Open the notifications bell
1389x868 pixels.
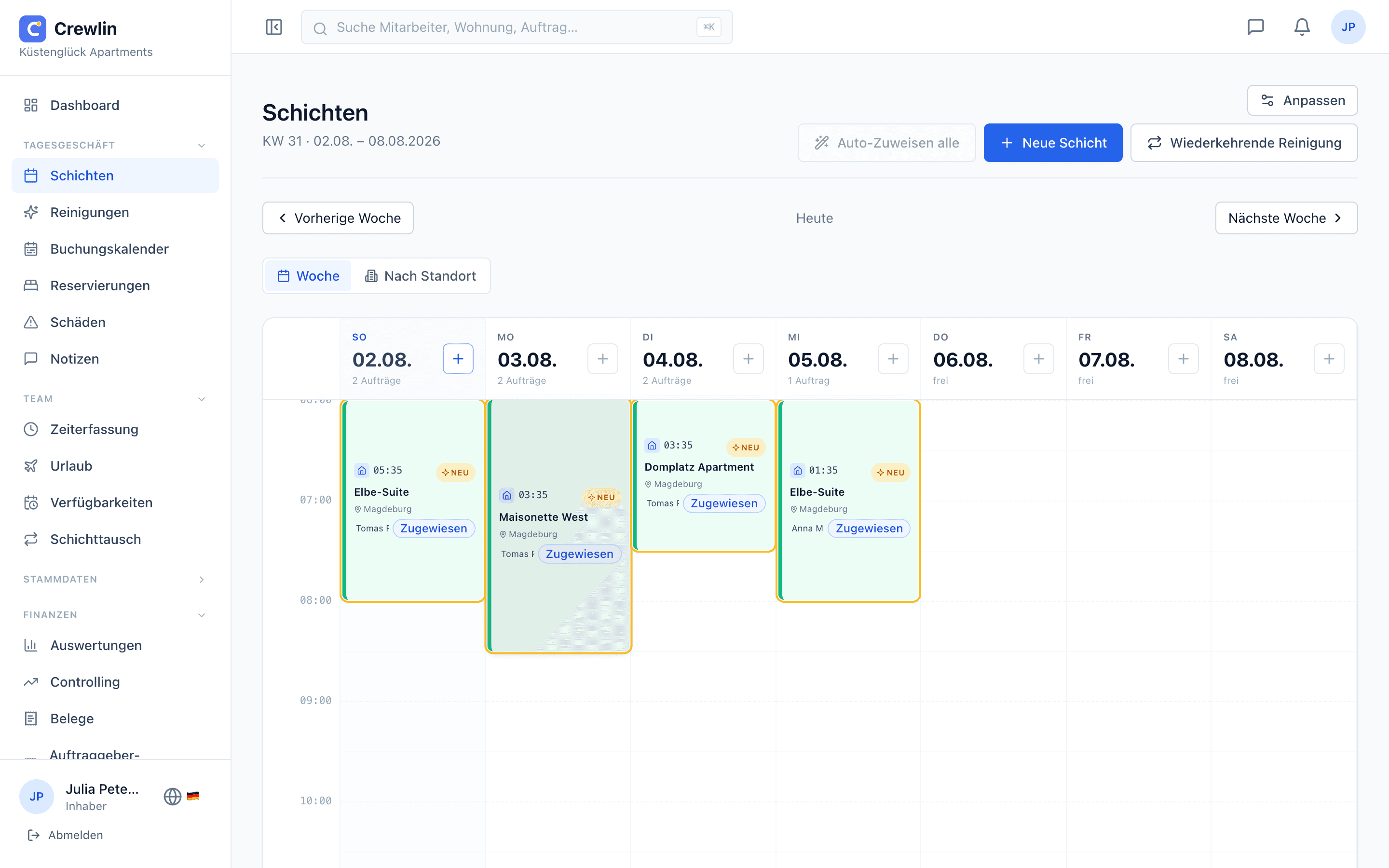[1302, 27]
